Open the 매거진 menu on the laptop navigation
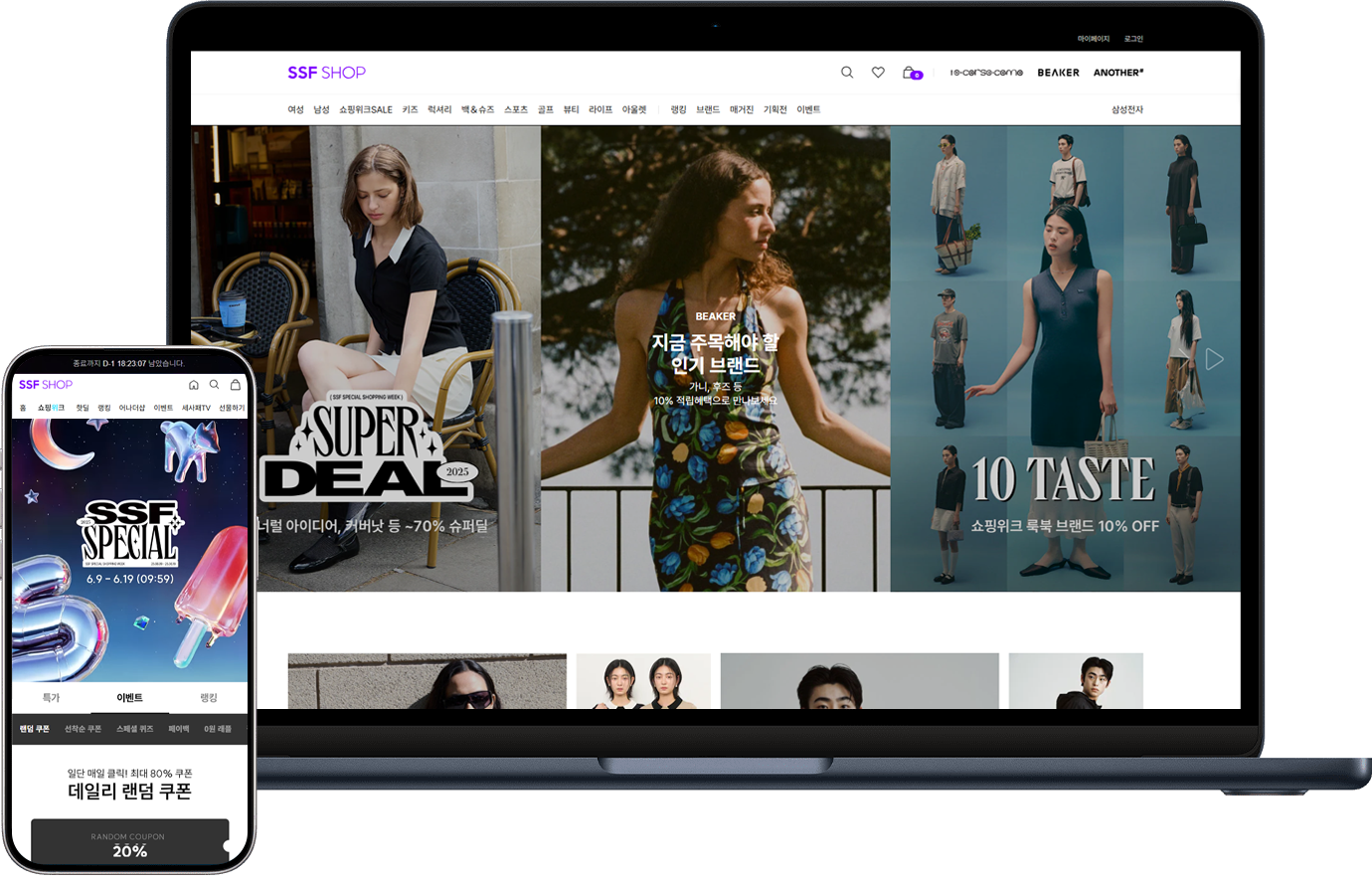 pos(742,109)
